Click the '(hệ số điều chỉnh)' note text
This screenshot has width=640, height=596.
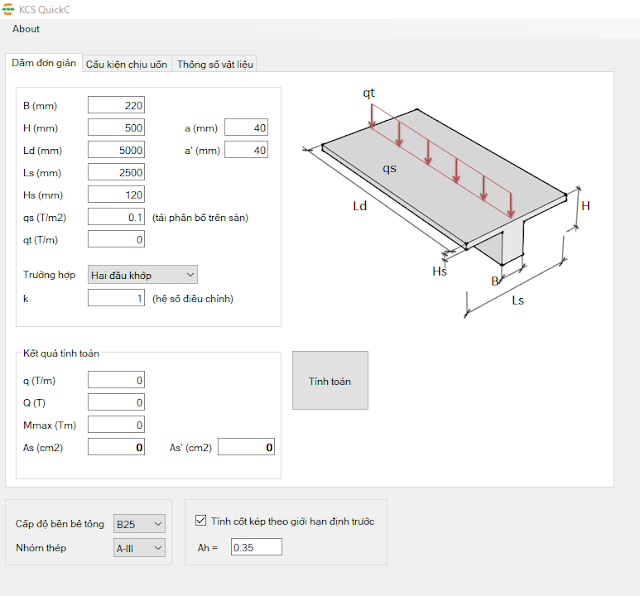point(193,299)
